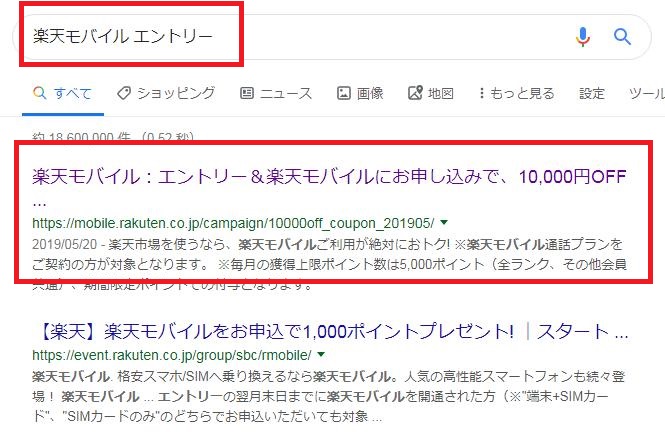Click the voice search microphone icon
The width and height of the screenshot is (665, 440).
(583, 37)
